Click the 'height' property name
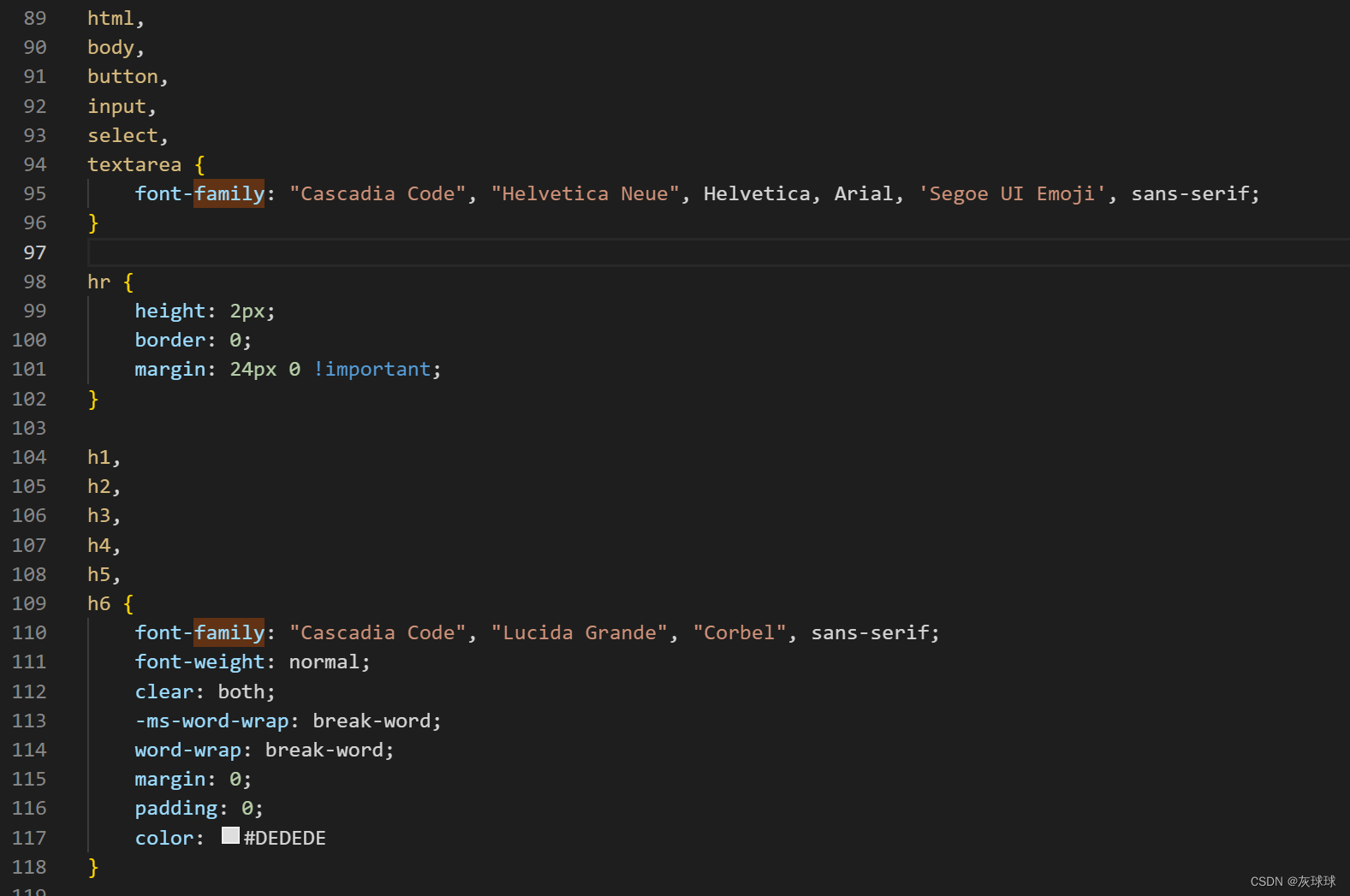 click(170, 311)
